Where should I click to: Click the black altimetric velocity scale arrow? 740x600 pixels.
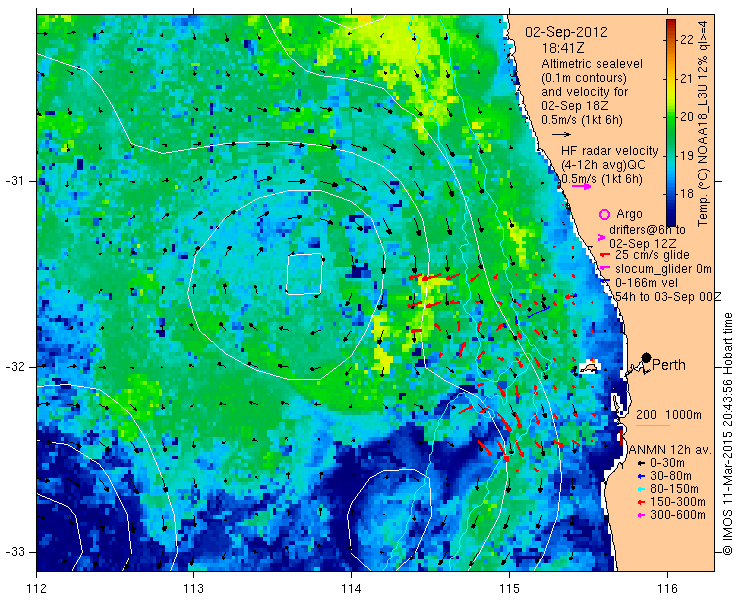point(562,135)
